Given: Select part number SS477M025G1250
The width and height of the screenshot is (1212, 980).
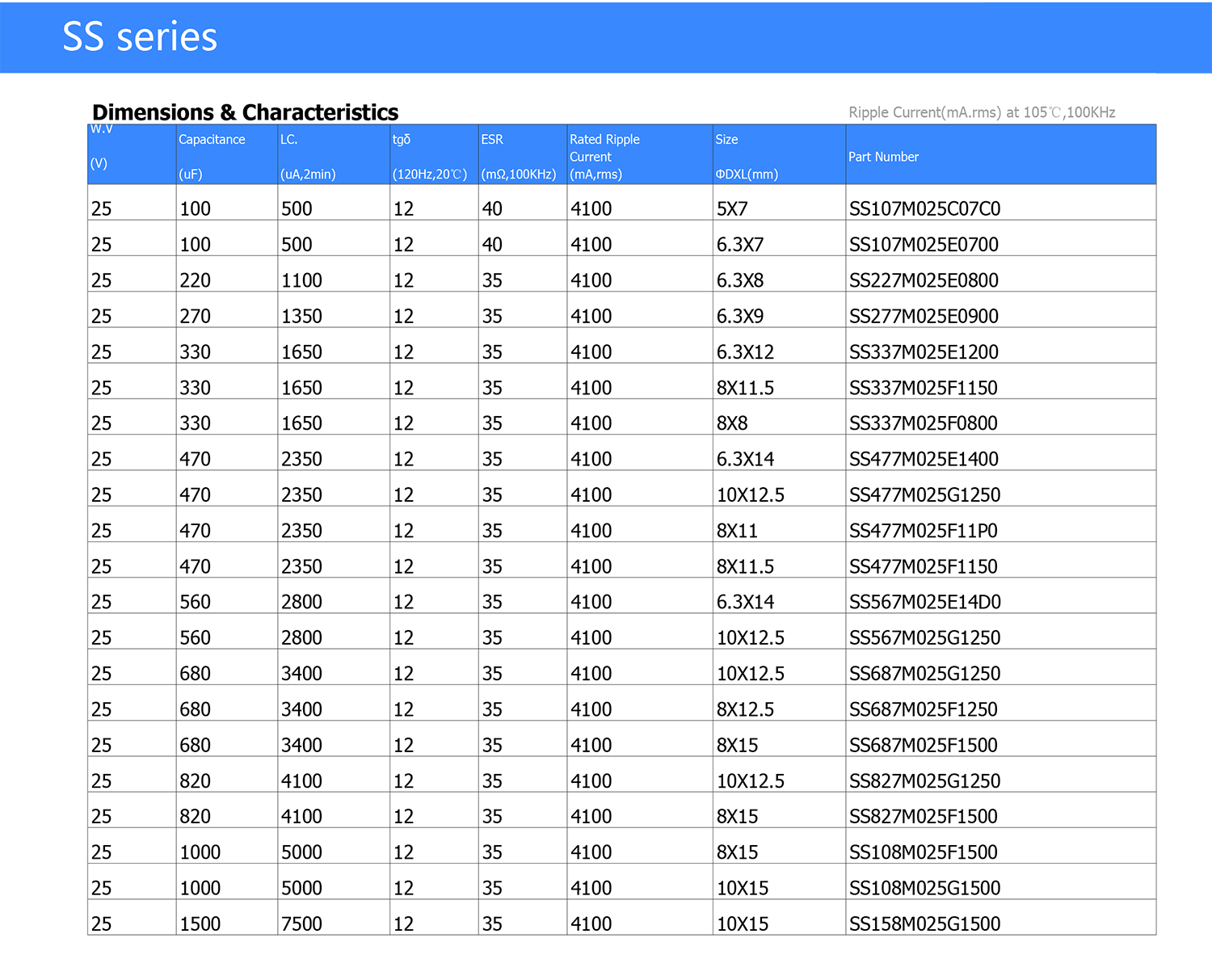Looking at the screenshot, I should (924, 494).
